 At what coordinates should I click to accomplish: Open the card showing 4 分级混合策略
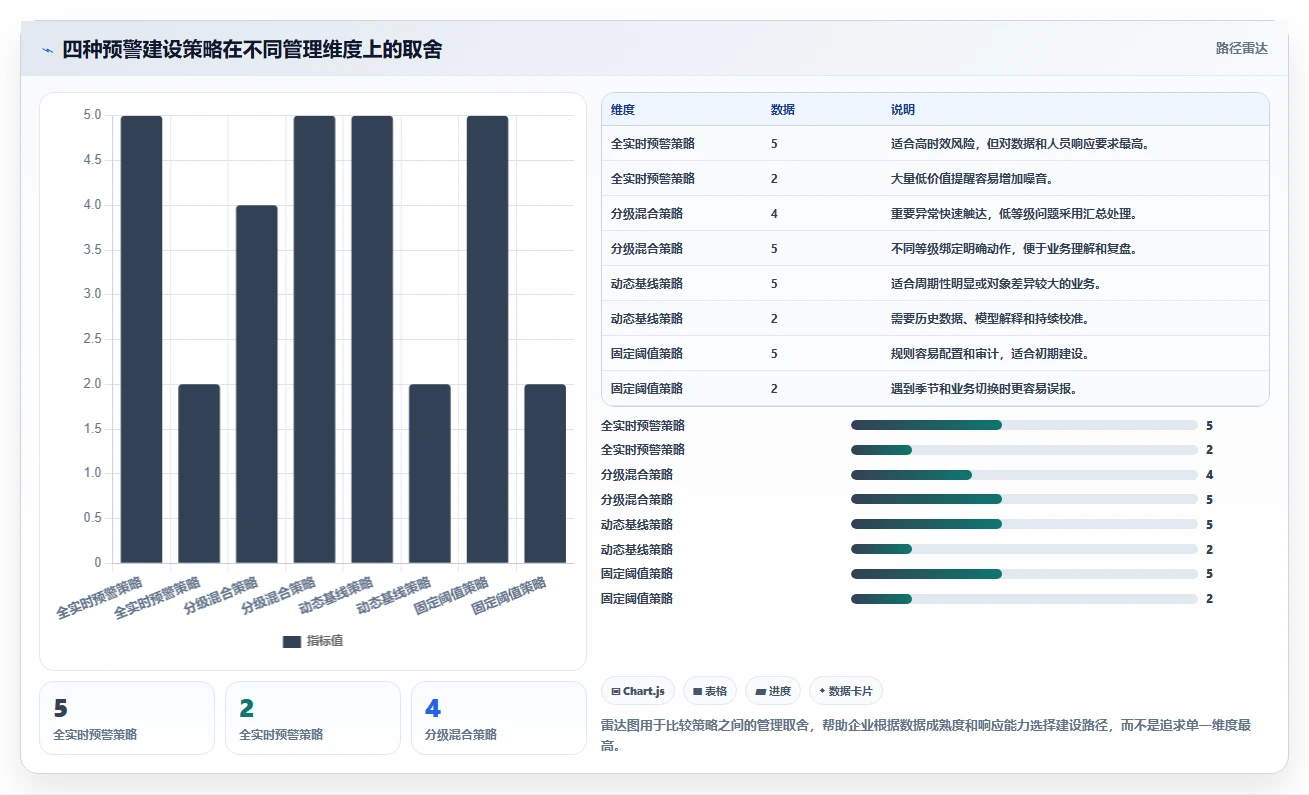[499, 718]
